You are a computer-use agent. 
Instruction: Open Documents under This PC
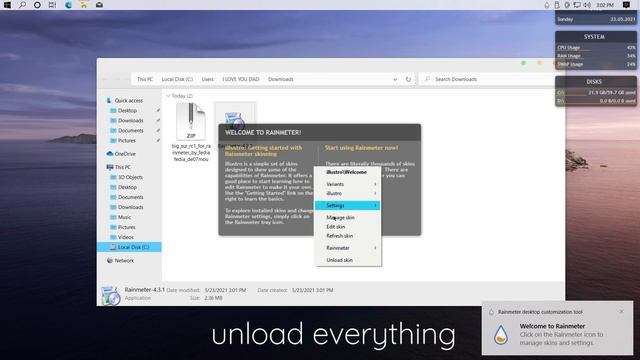point(131,197)
